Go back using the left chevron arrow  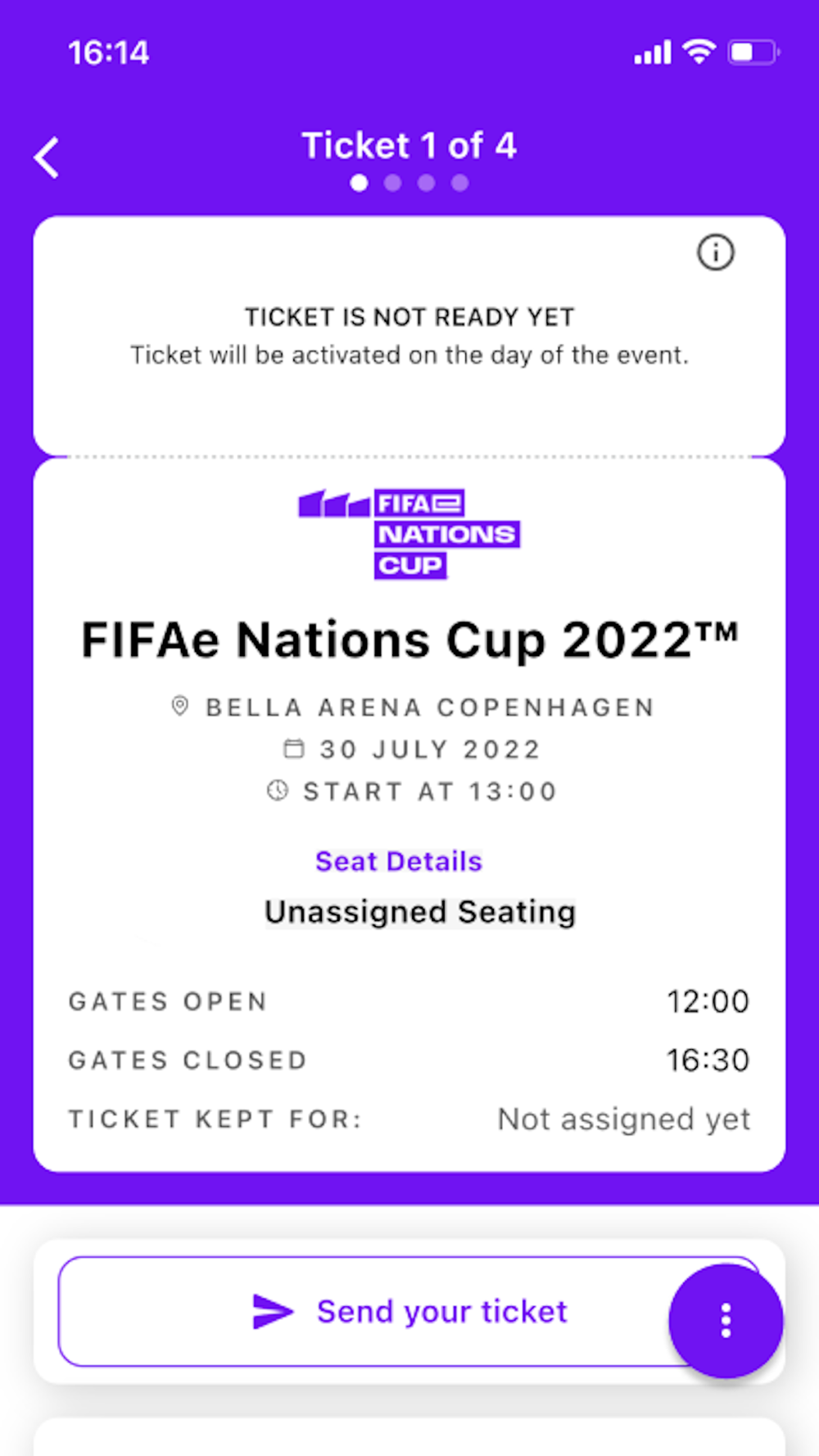(x=47, y=157)
